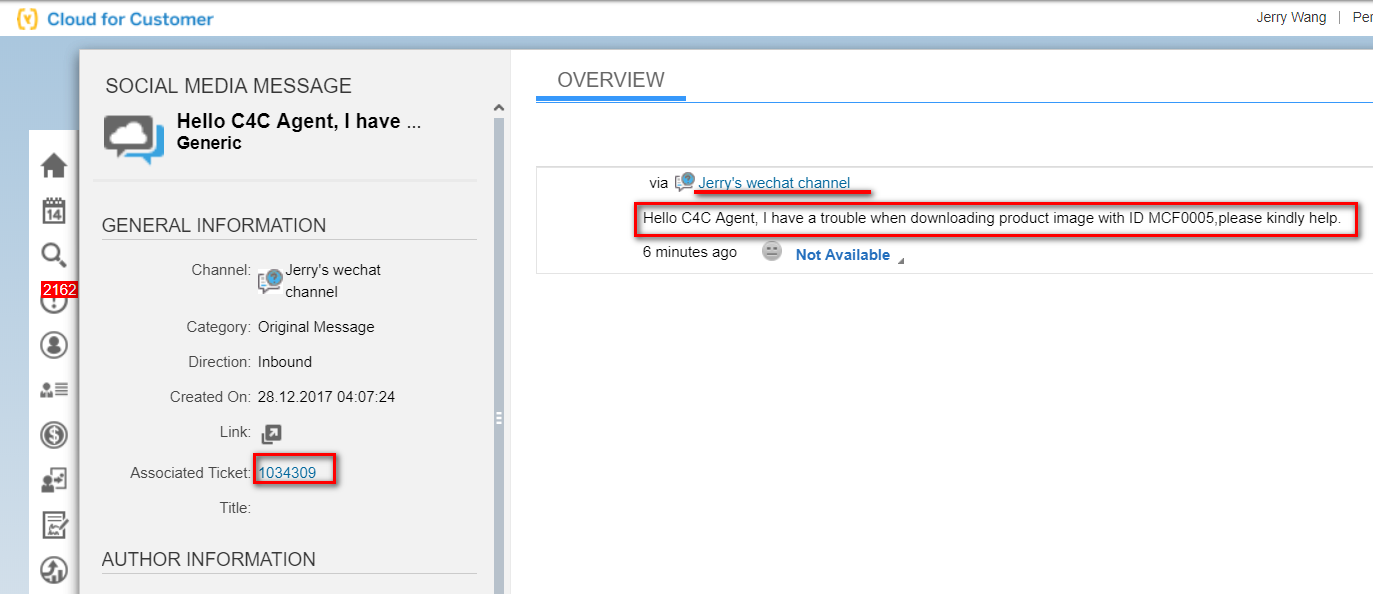This screenshot has width=1373, height=594.
Task: Click the GENERAL INFORMATION heading
Action: click(x=214, y=225)
